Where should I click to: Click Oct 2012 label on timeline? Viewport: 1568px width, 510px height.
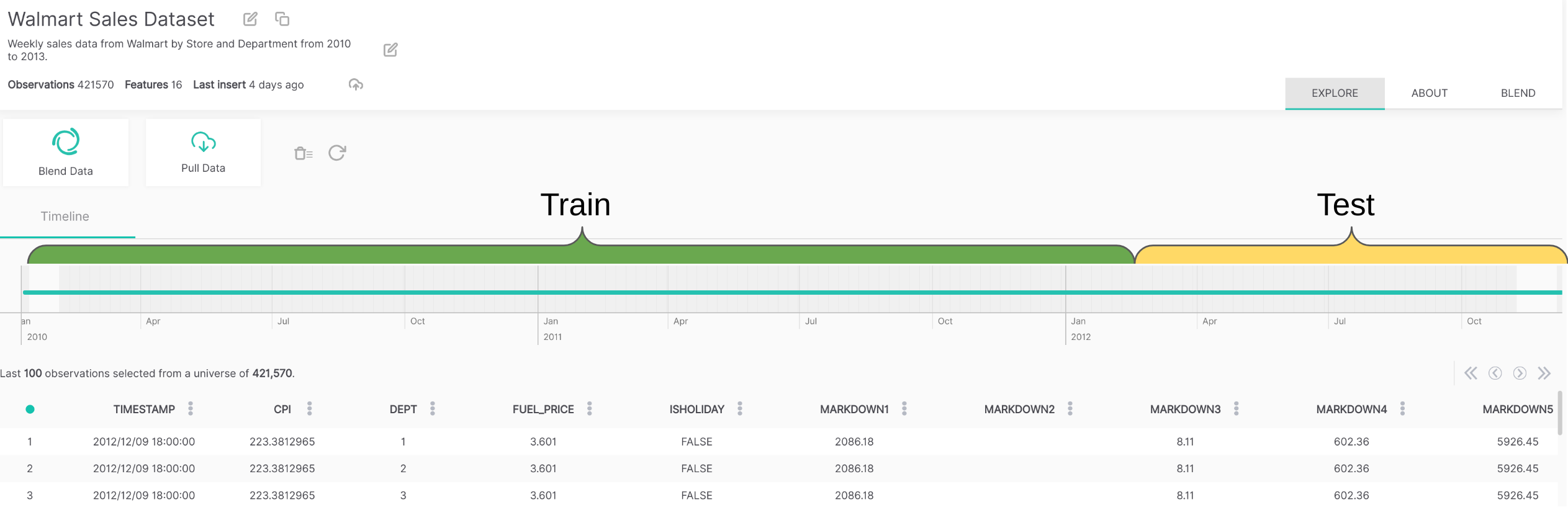pyautogui.click(x=1474, y=321)
